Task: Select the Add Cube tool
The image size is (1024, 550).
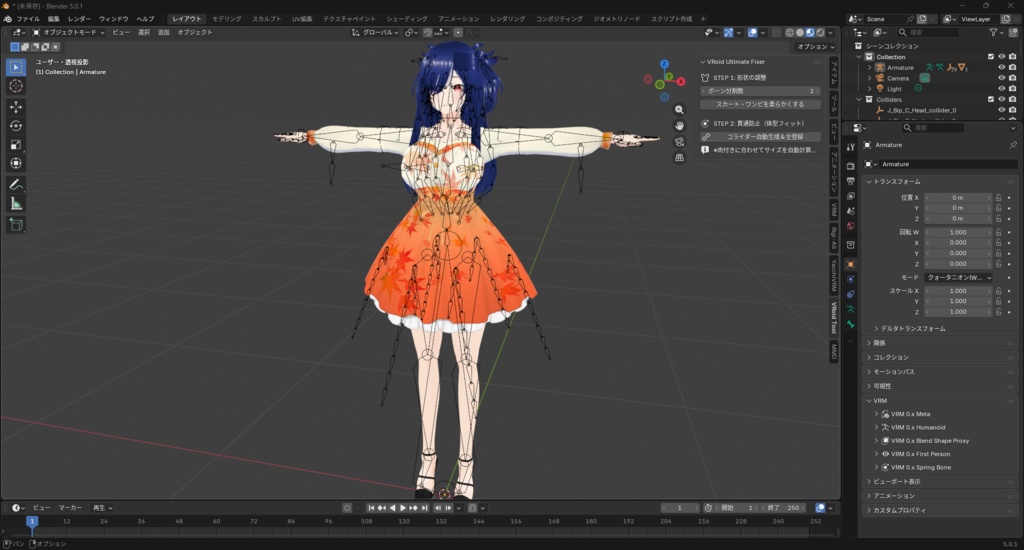Action: point(16,225)
